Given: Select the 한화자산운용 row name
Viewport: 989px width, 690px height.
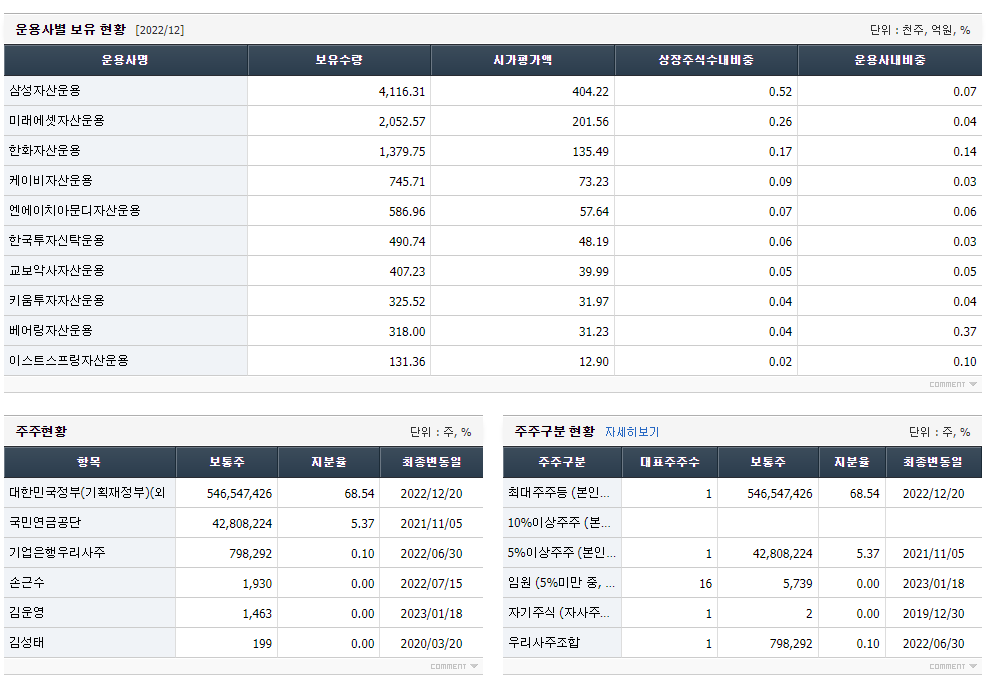Looking at the screenshot, I should 45,151.
